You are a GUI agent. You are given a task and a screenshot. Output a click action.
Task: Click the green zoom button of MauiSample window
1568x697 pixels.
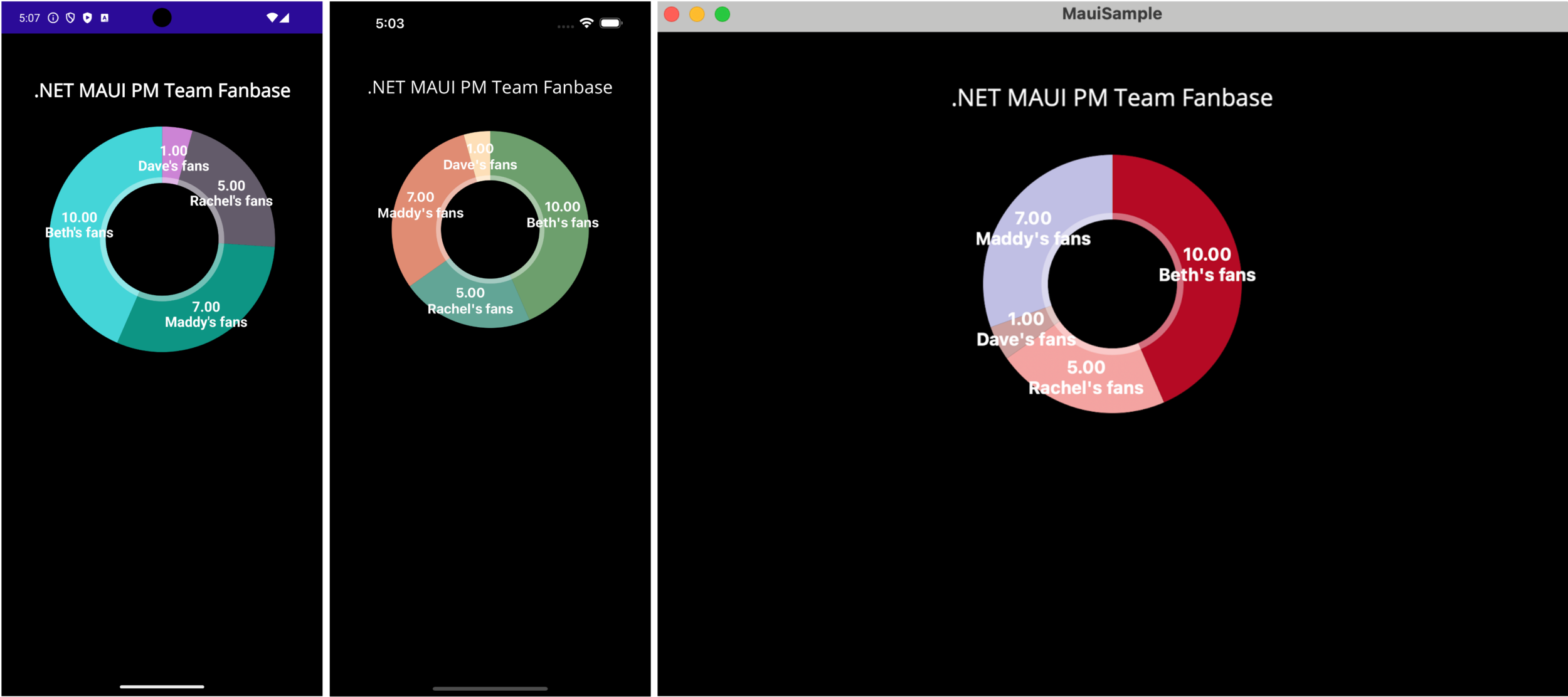pyautogui.click(x=723, y=14)
